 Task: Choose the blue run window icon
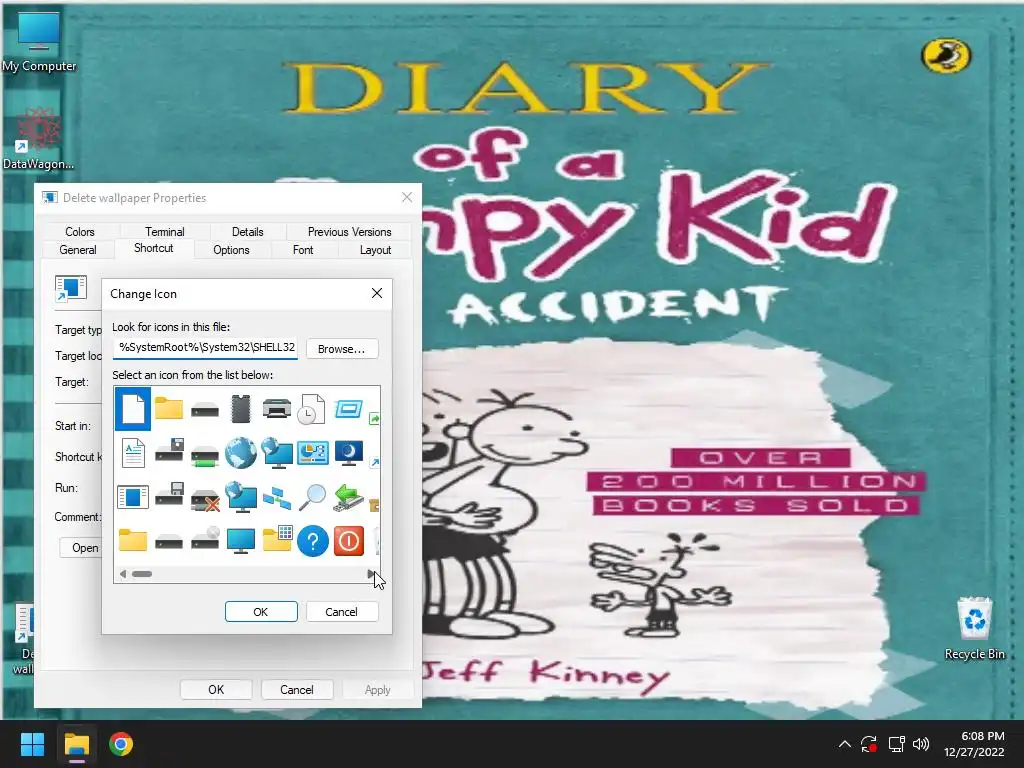click(x=348, y=409)
